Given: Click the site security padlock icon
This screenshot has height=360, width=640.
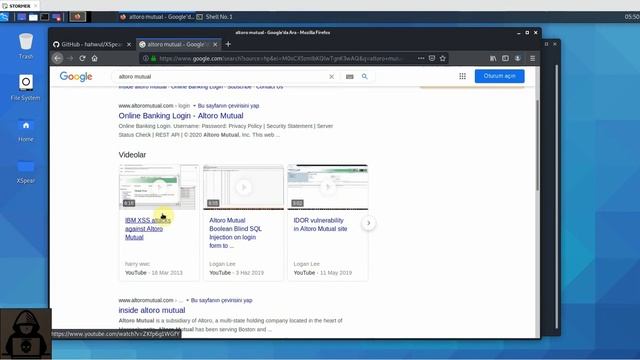Looking at the screenshot, I should point(154,58).
